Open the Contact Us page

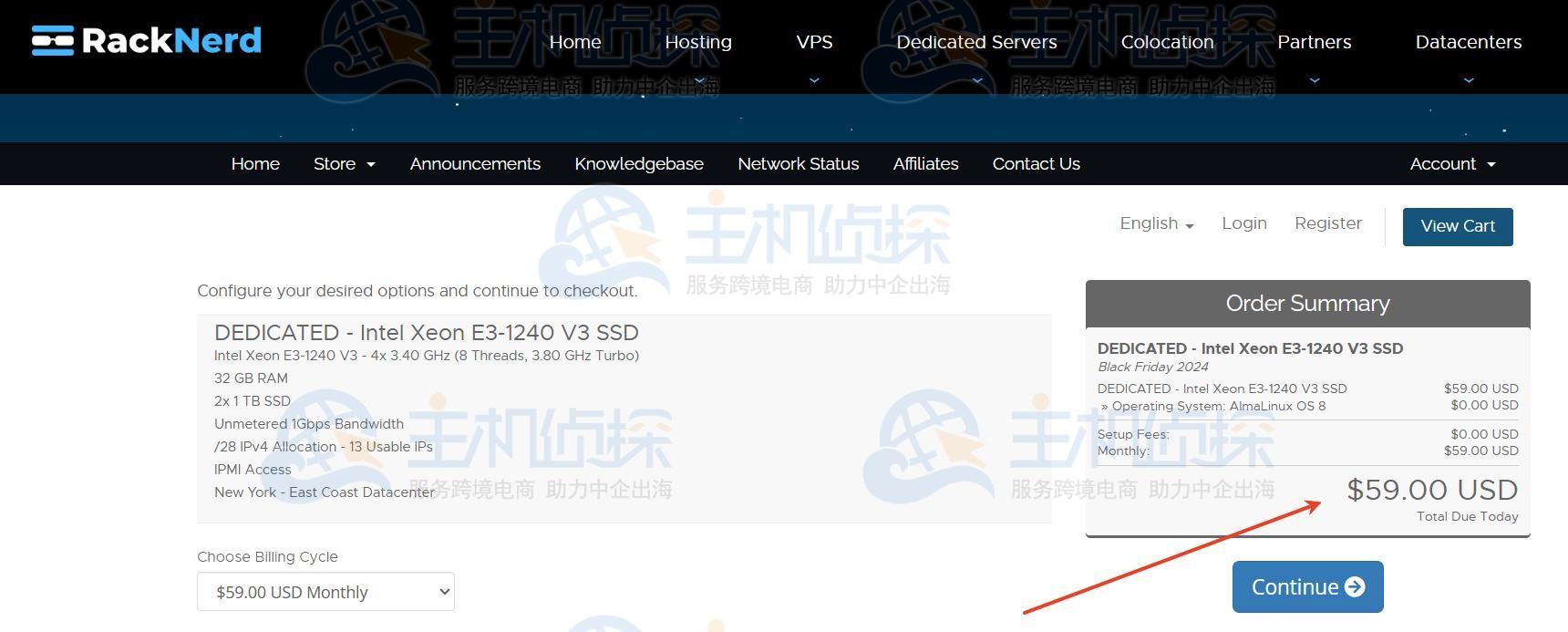pos(1036,164)
